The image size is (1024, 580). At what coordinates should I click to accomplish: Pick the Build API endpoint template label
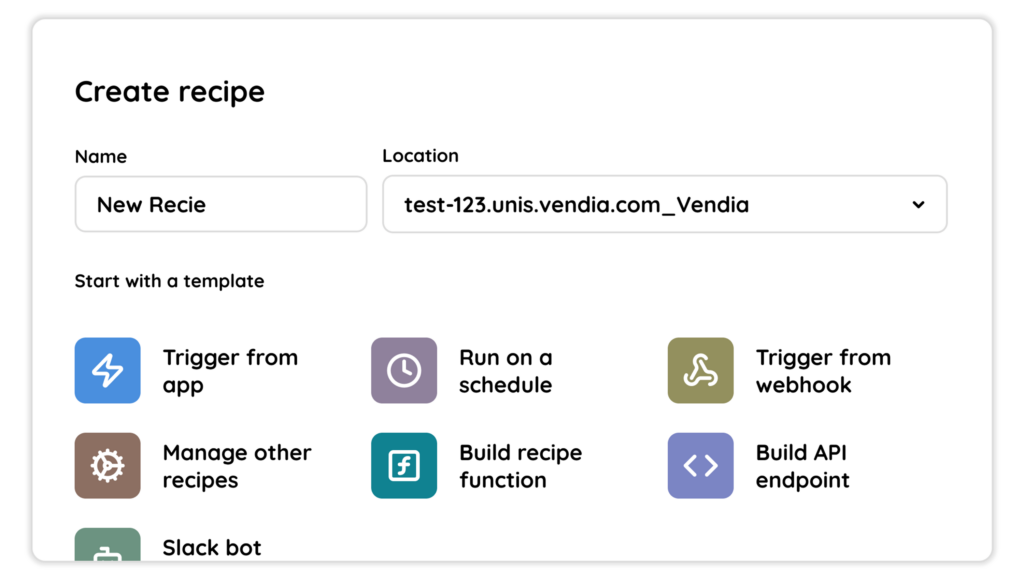pos(802,466)
